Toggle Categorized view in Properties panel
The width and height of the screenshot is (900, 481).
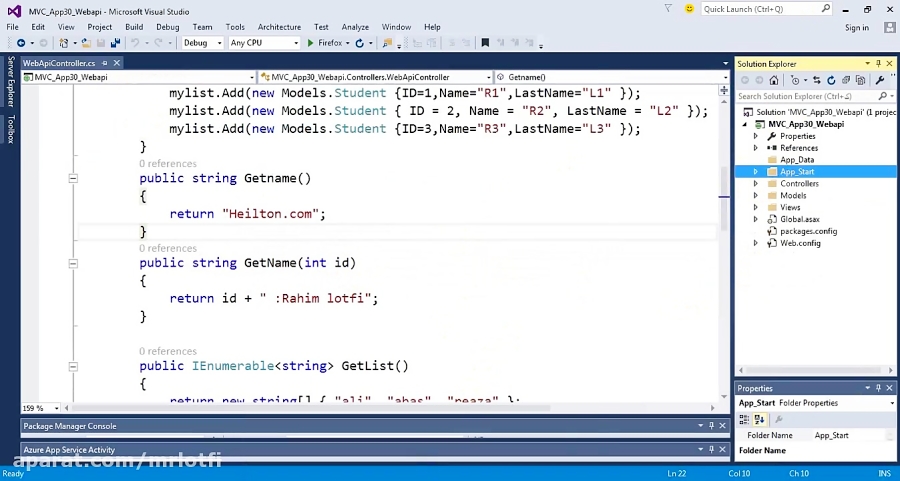click(x=746, y=419)
